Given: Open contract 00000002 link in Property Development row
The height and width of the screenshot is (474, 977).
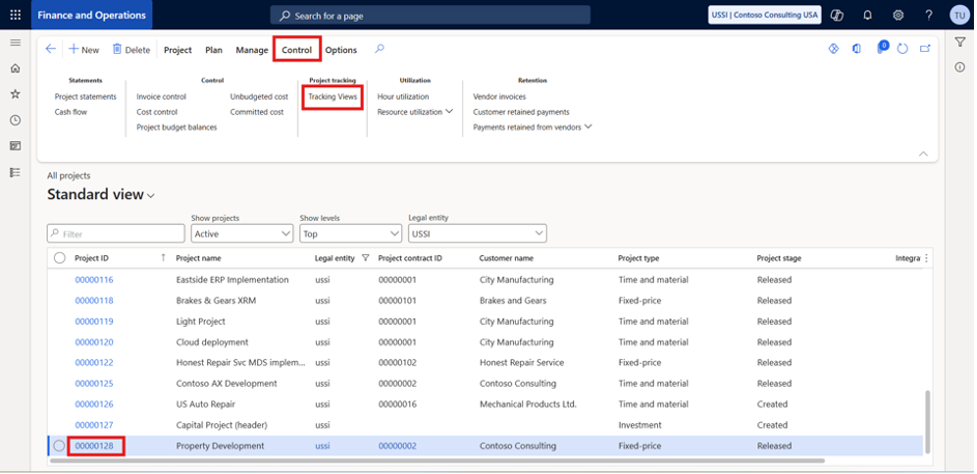Looking at the screenshot, I should pyautogui.click(x=398, y=446).
